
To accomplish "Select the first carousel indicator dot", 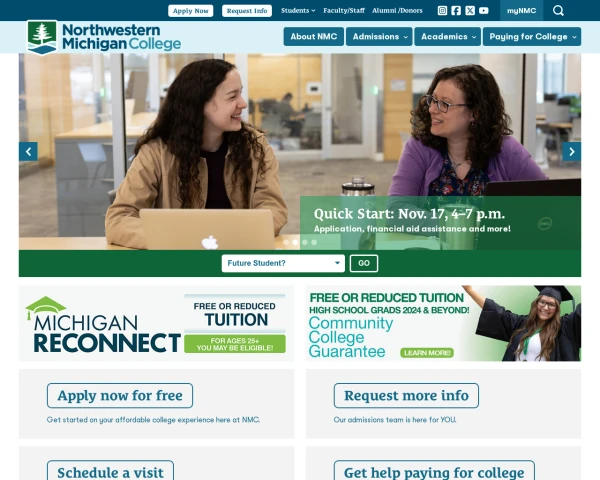I will point(286,242).
